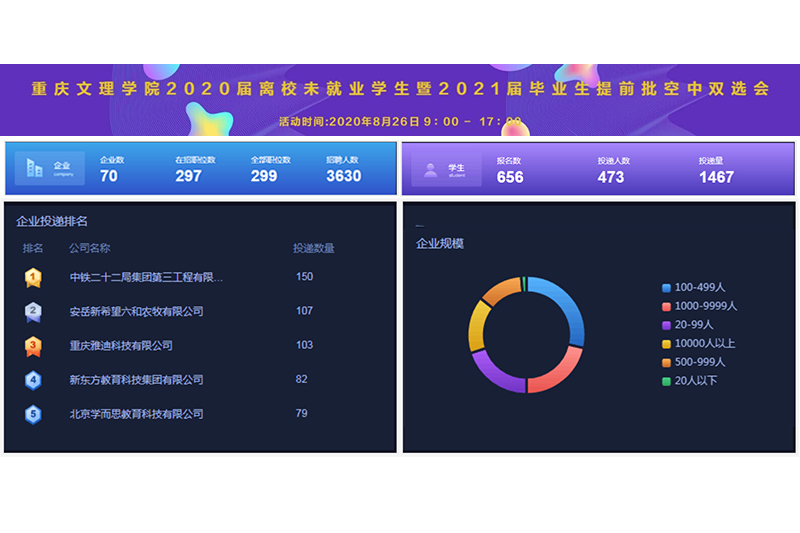Screen dimensions: 800x533
Task: Click the enterprise building icon
Action: coord(35,169)
